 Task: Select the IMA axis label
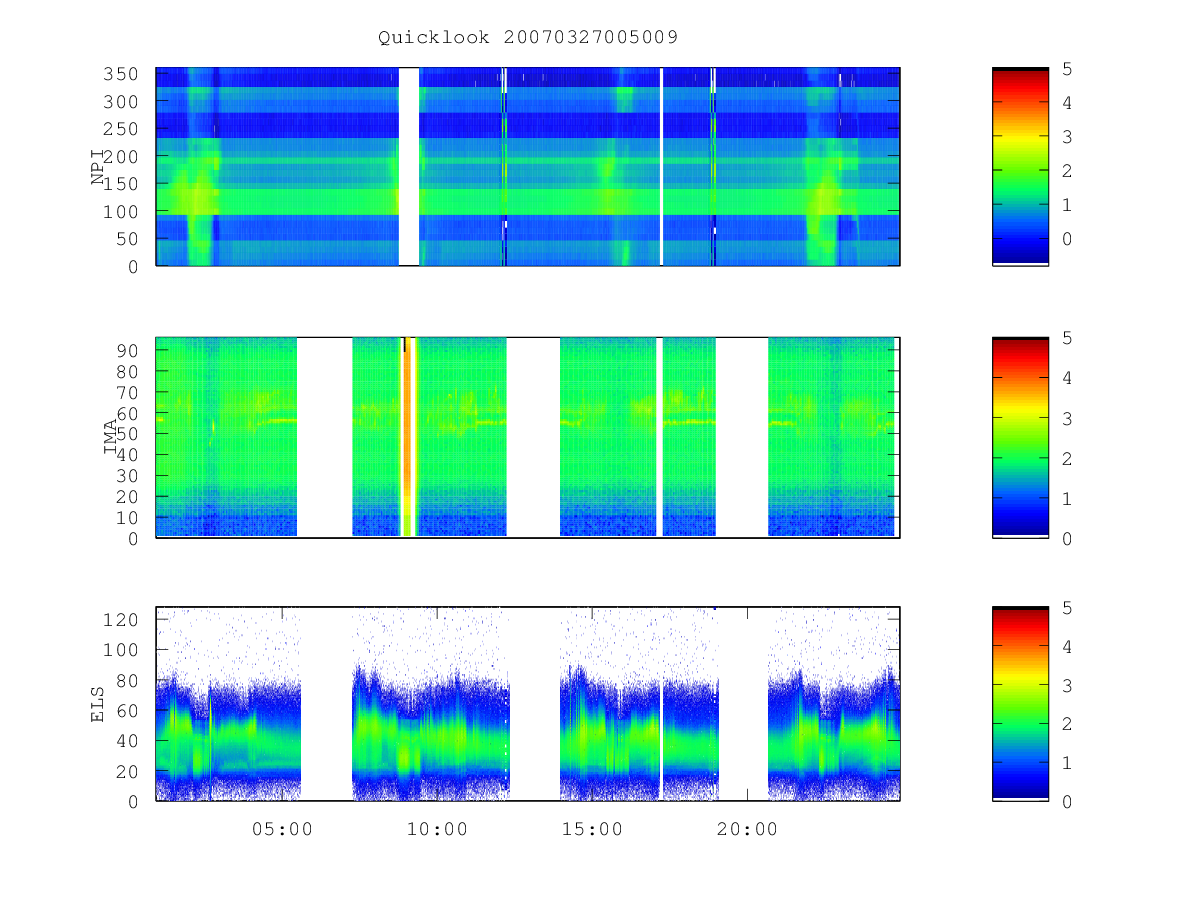pos(111,438)
